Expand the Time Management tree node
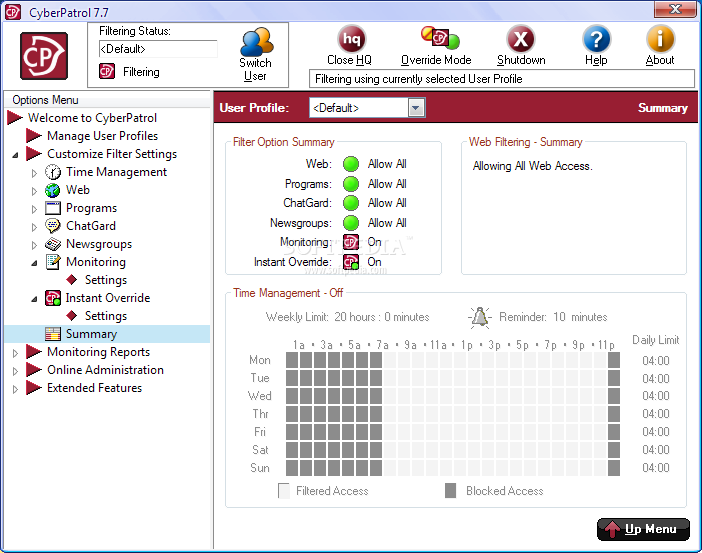 (x=34, y=173)
